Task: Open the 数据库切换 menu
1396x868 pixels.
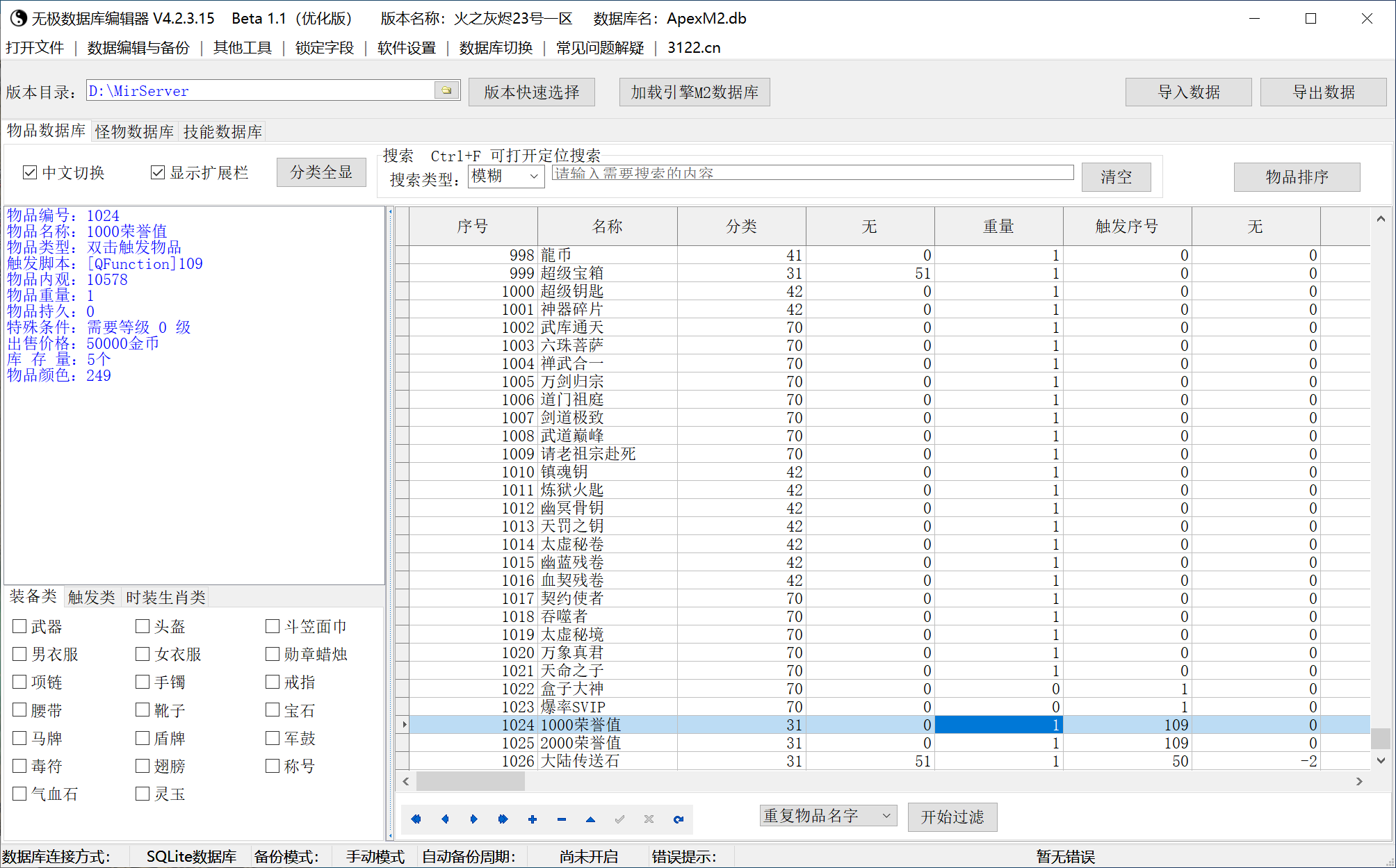Action: [x=496, y=48]
